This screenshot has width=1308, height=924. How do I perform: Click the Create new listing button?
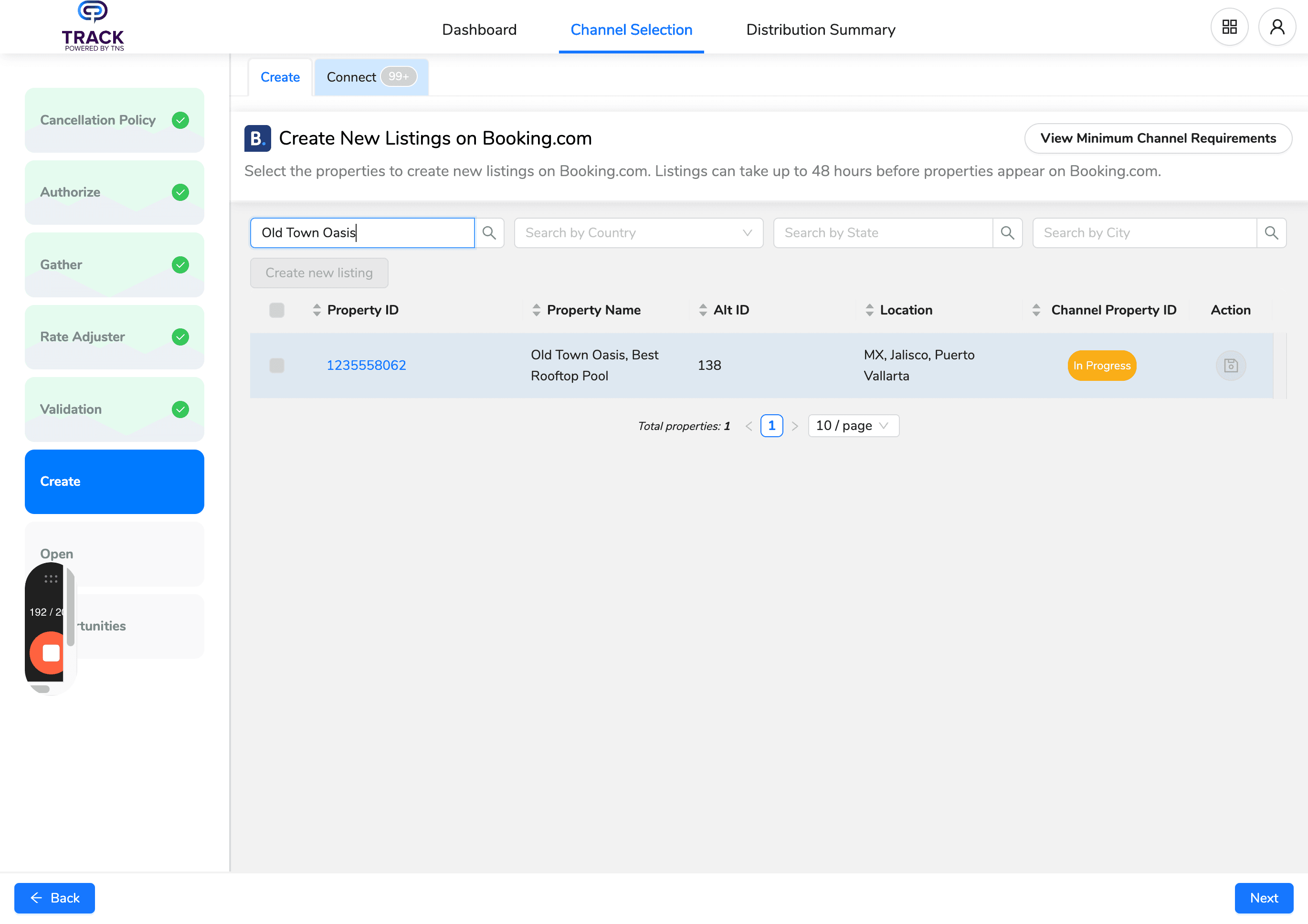click(x=319, y=273)
